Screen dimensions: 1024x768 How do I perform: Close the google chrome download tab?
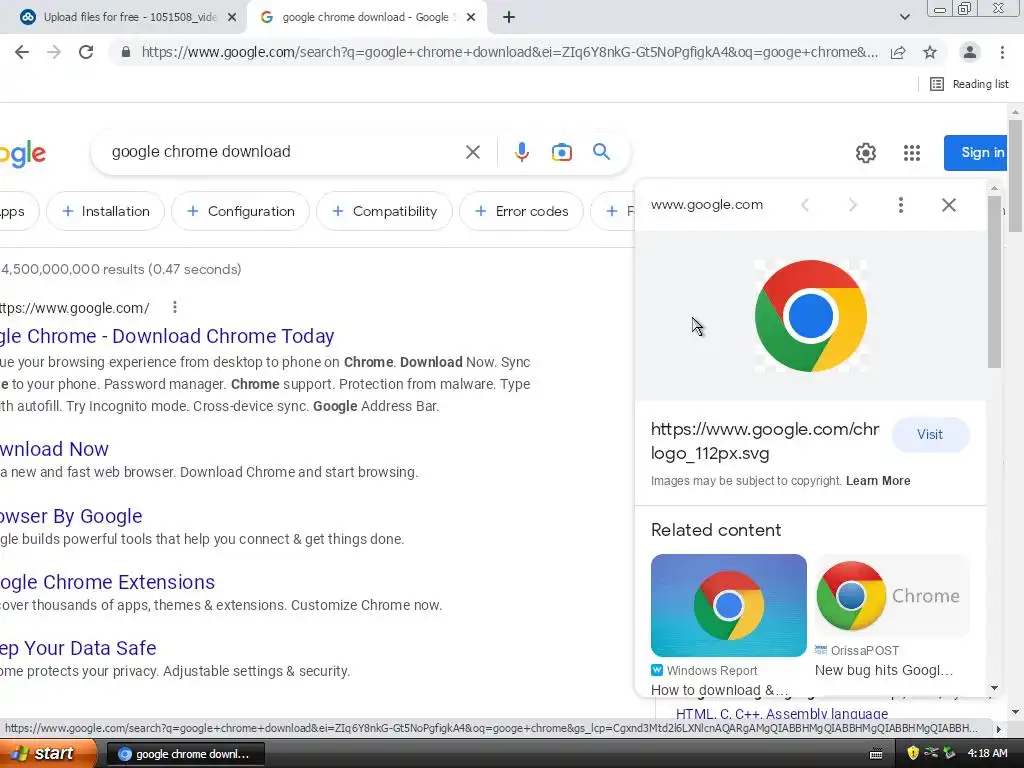coord(471,18)
